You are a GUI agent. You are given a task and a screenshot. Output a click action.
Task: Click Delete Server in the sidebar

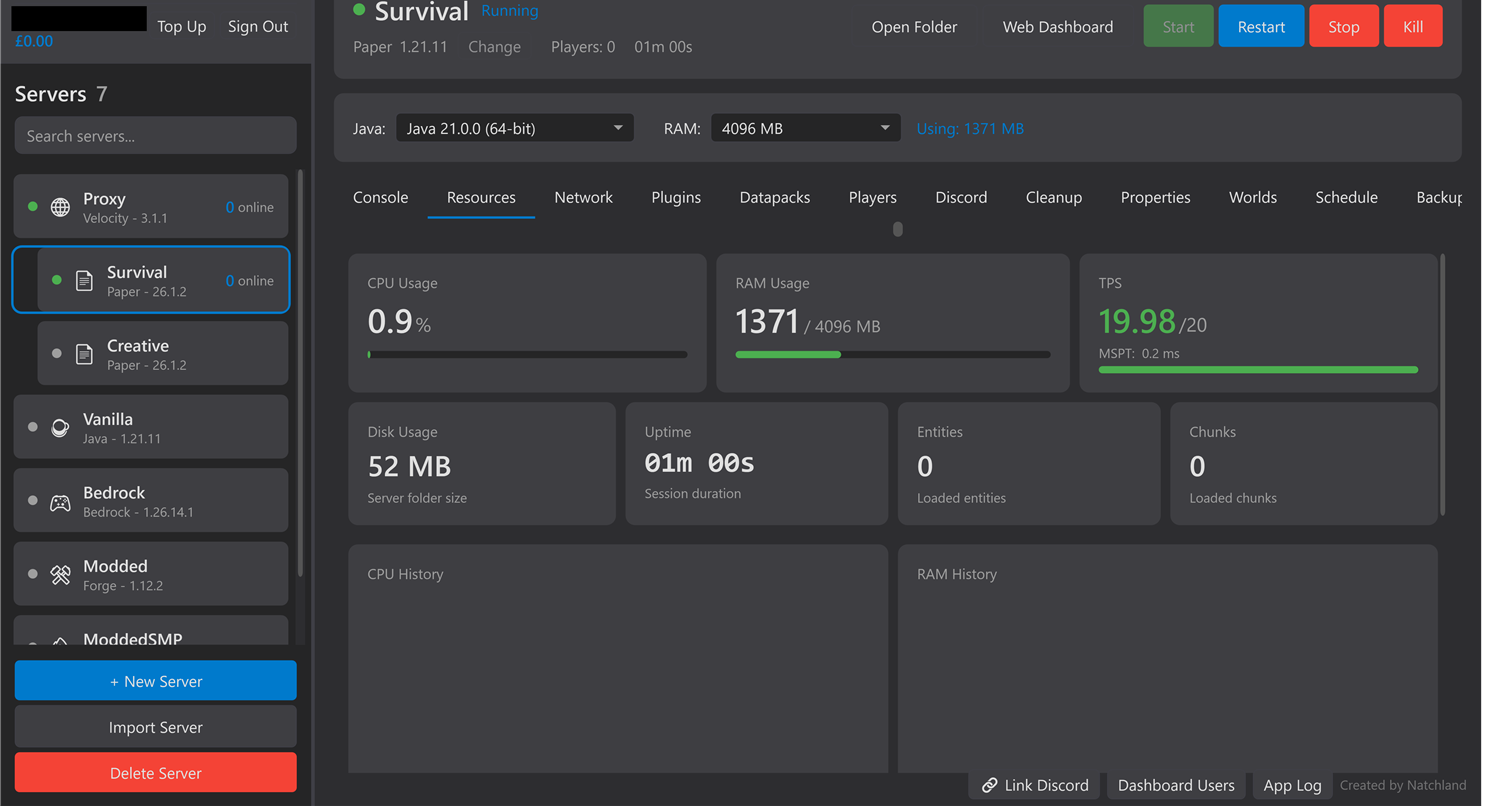(155, 772)
